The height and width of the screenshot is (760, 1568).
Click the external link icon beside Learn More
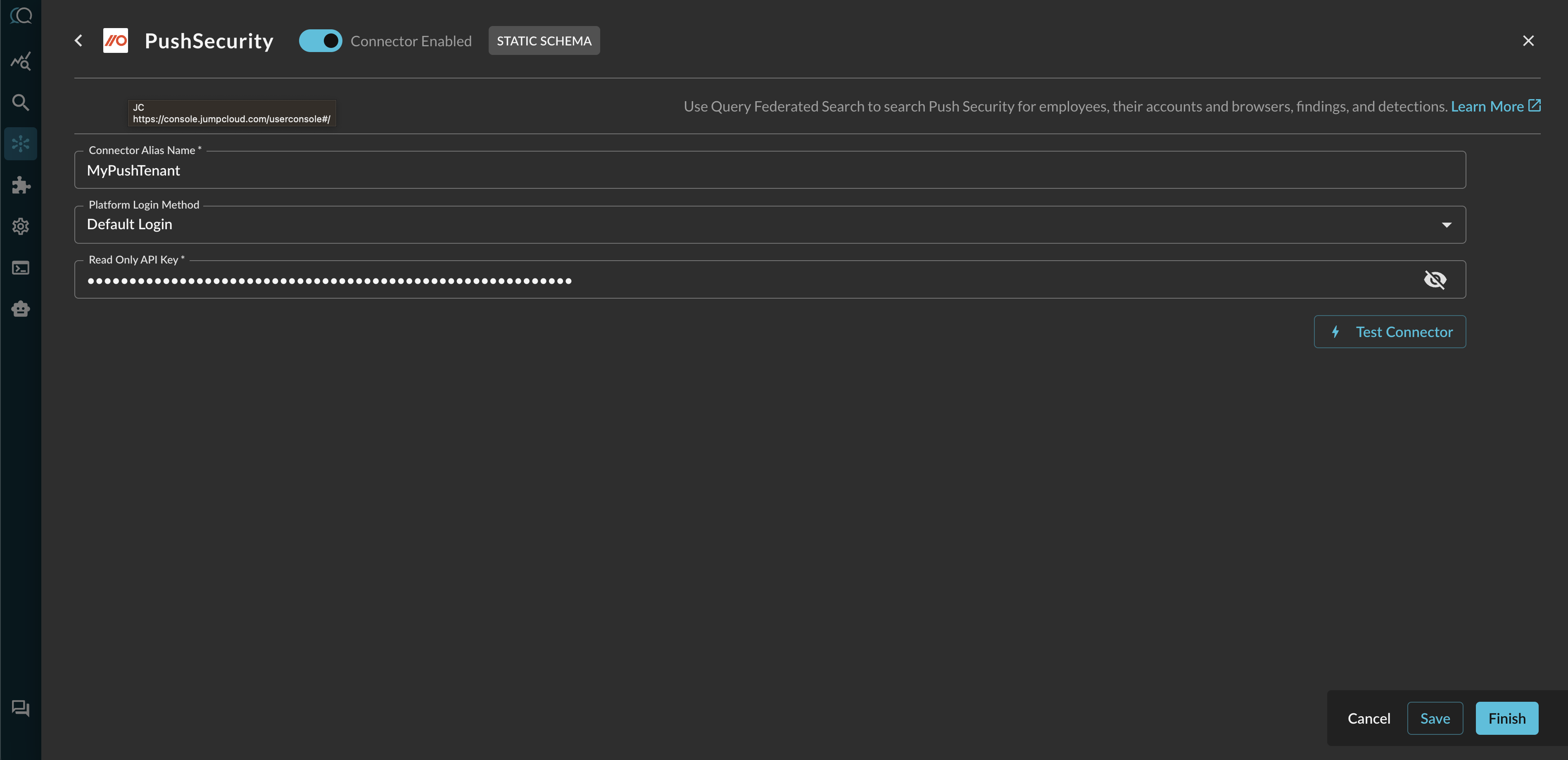click(x=1535, y=106)
